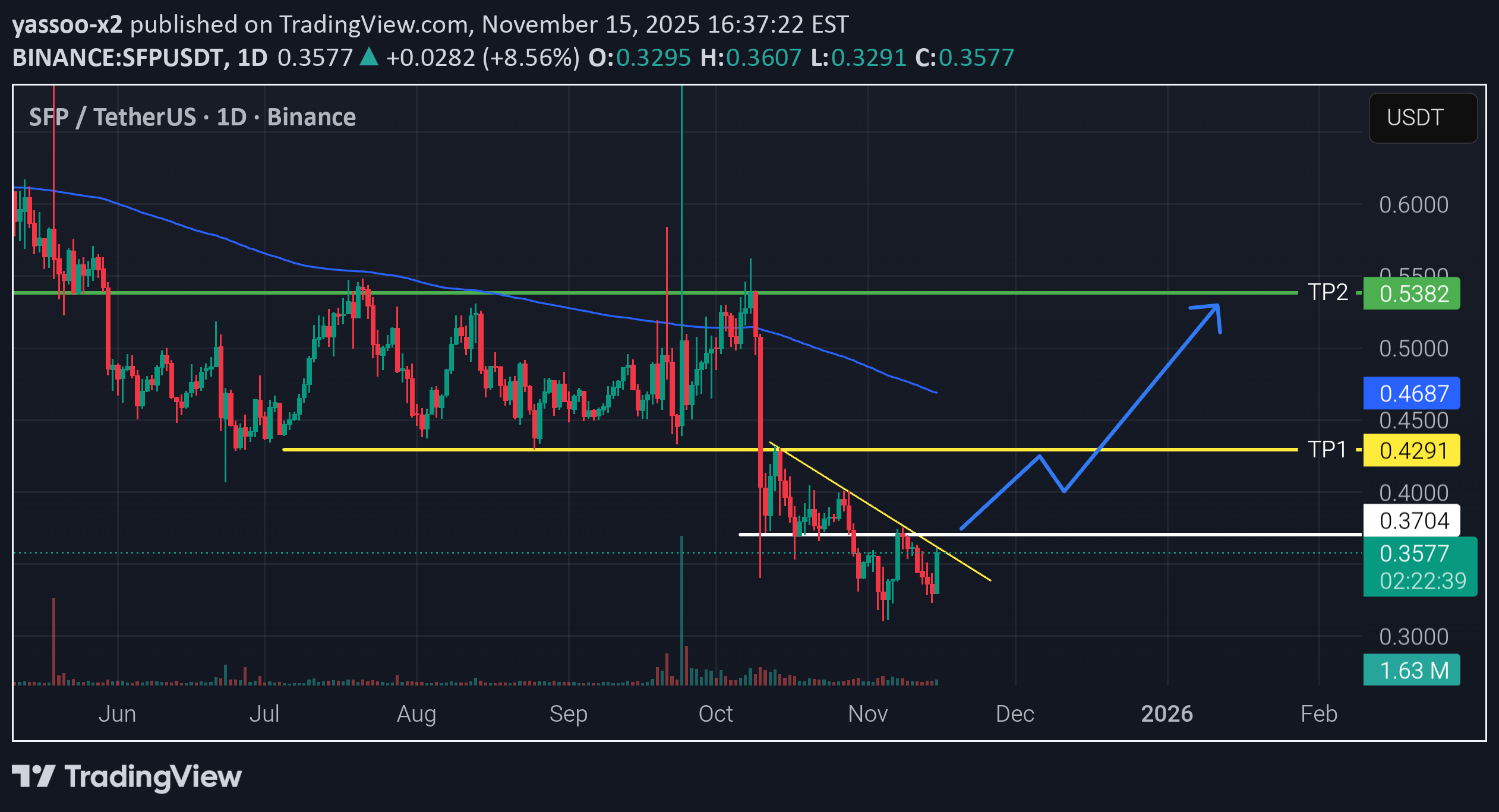Click the TradingView wordmark text

pos(153,776)
